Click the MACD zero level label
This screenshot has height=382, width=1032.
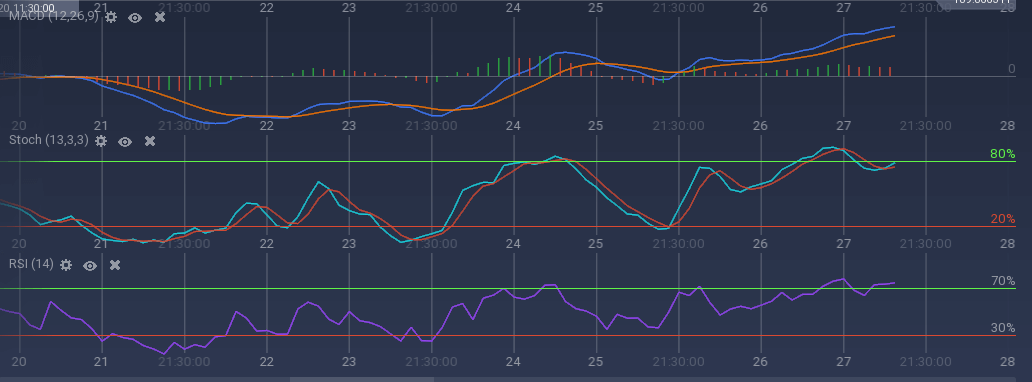pos(1012,69)
